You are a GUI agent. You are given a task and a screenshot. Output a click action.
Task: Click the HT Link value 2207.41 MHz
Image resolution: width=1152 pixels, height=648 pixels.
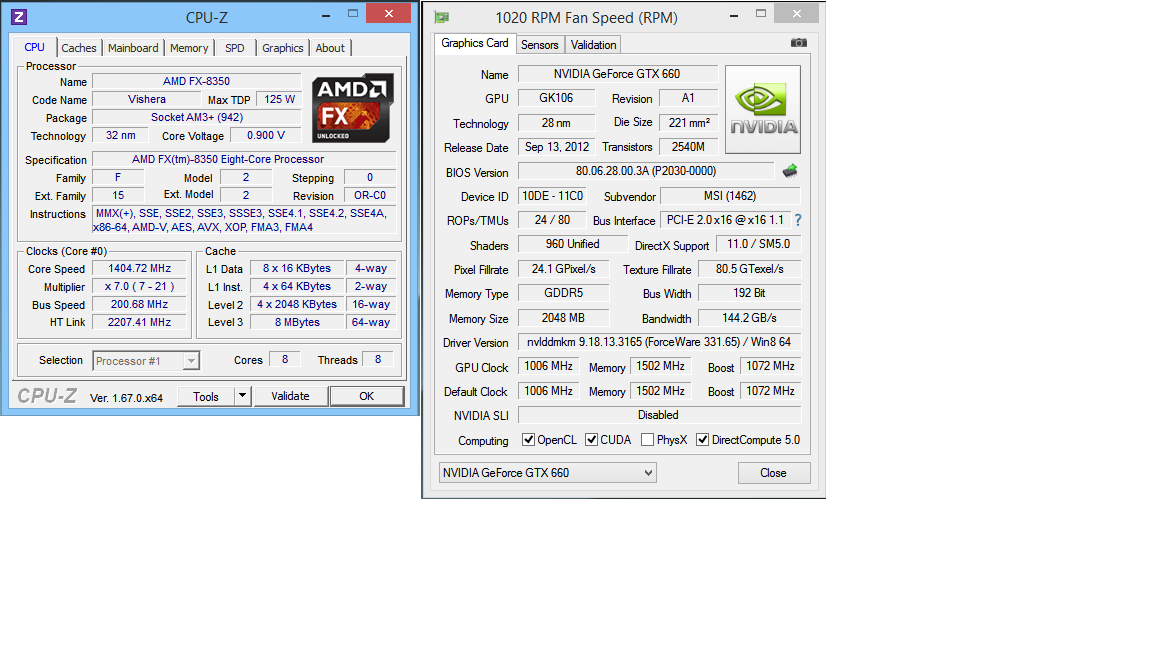(x=140, y=322)
